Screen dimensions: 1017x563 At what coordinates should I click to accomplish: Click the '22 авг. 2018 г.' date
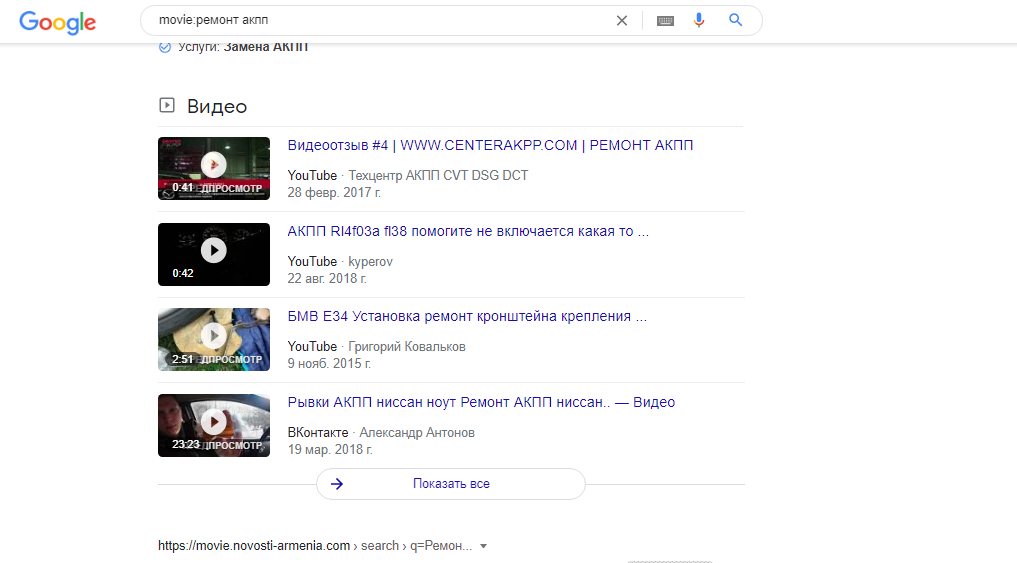(327, 278)
